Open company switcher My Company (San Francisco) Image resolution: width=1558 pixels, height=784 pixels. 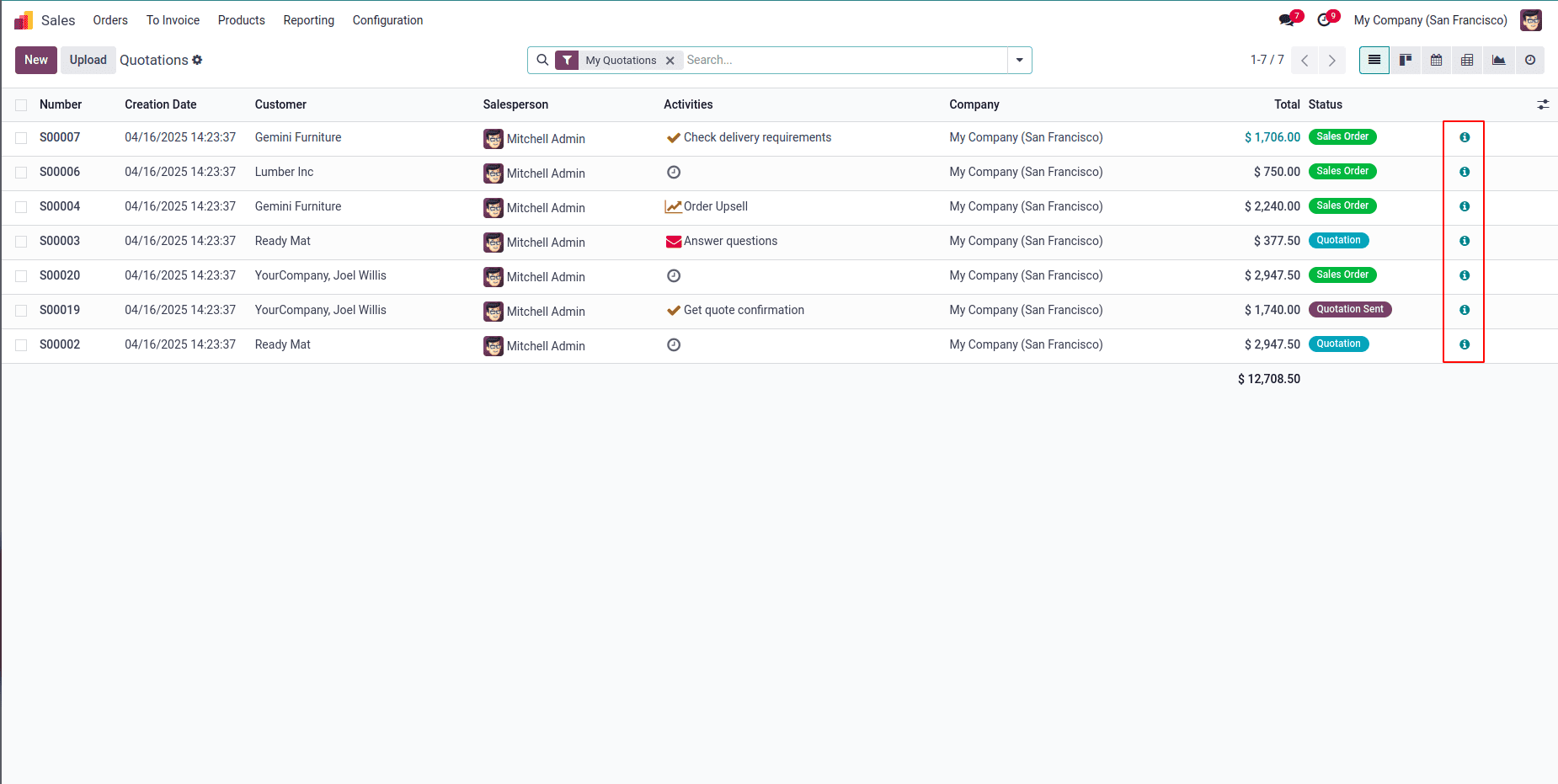1430,20
